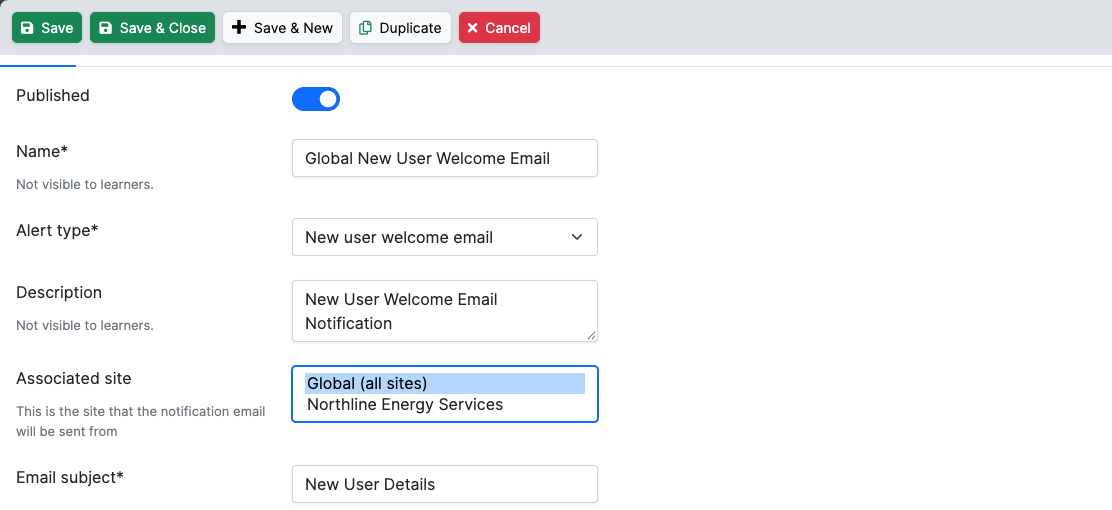Viewport: 1112px width, 510px height.
Task: Open the Alert type dropdown
Action: coord(445,237)
